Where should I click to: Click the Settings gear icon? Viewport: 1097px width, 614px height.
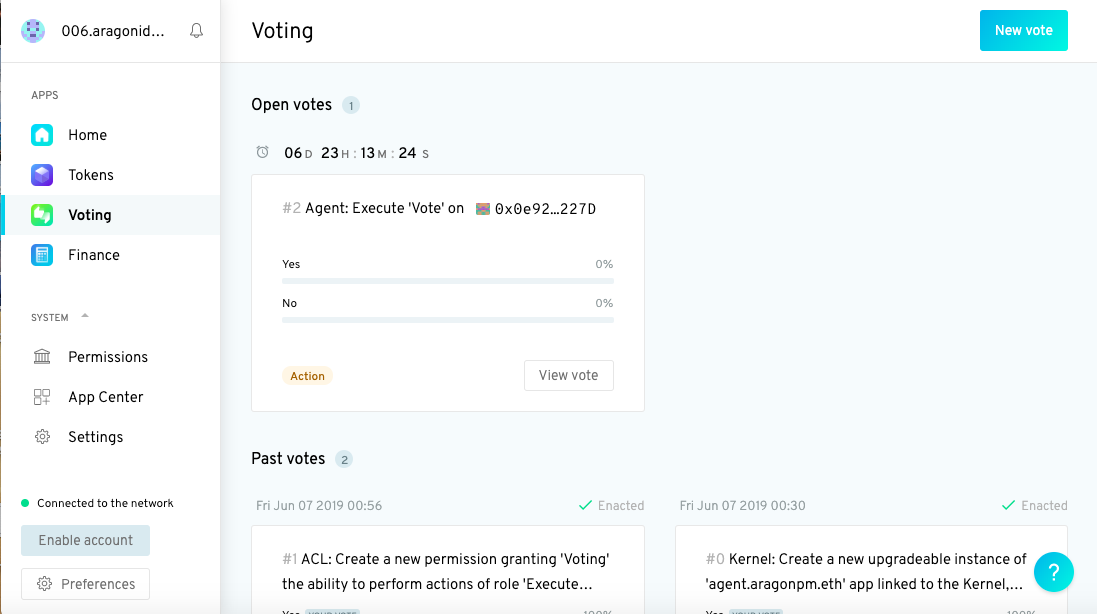tap(42, 437)
